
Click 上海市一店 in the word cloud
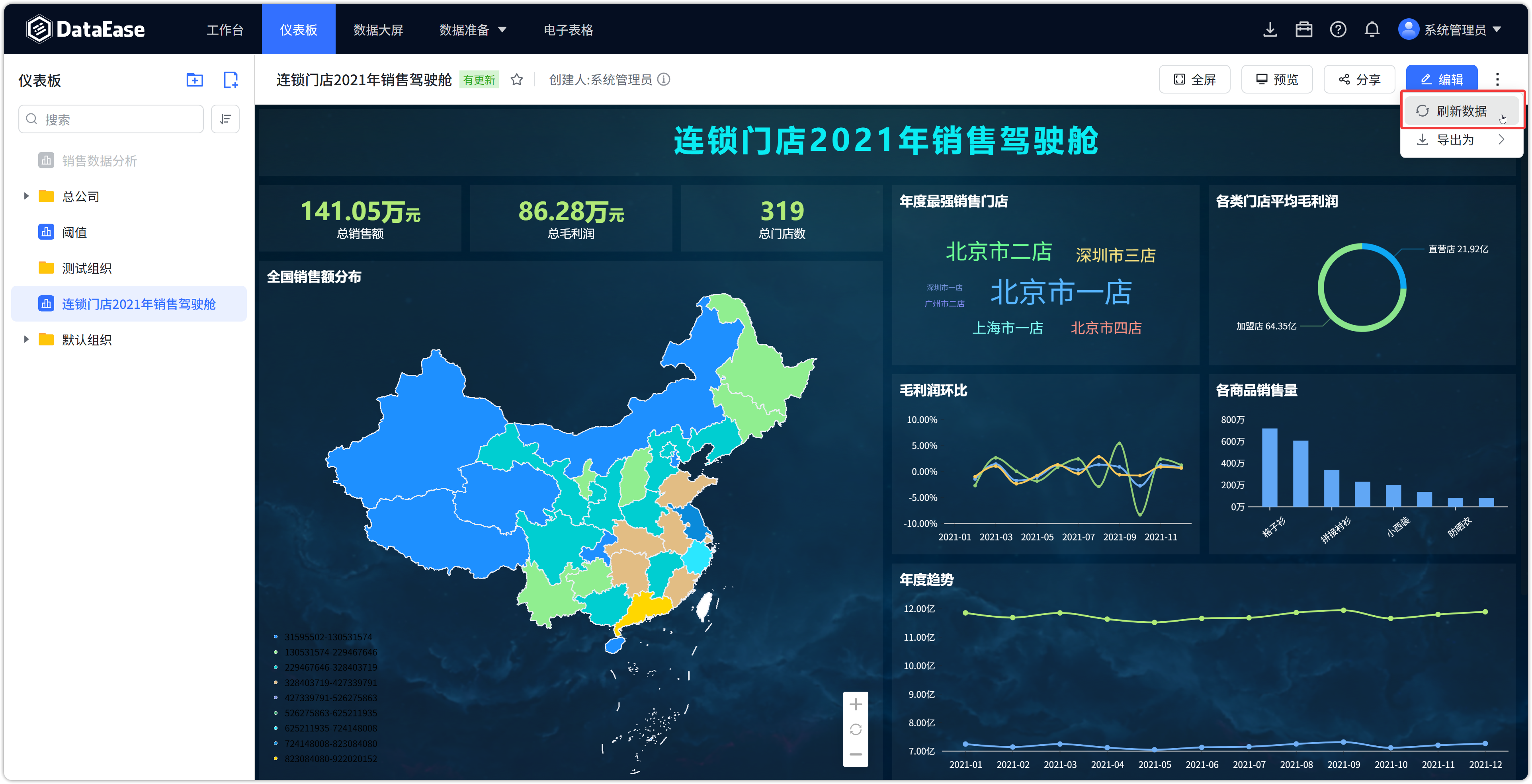coord(1007,328)
